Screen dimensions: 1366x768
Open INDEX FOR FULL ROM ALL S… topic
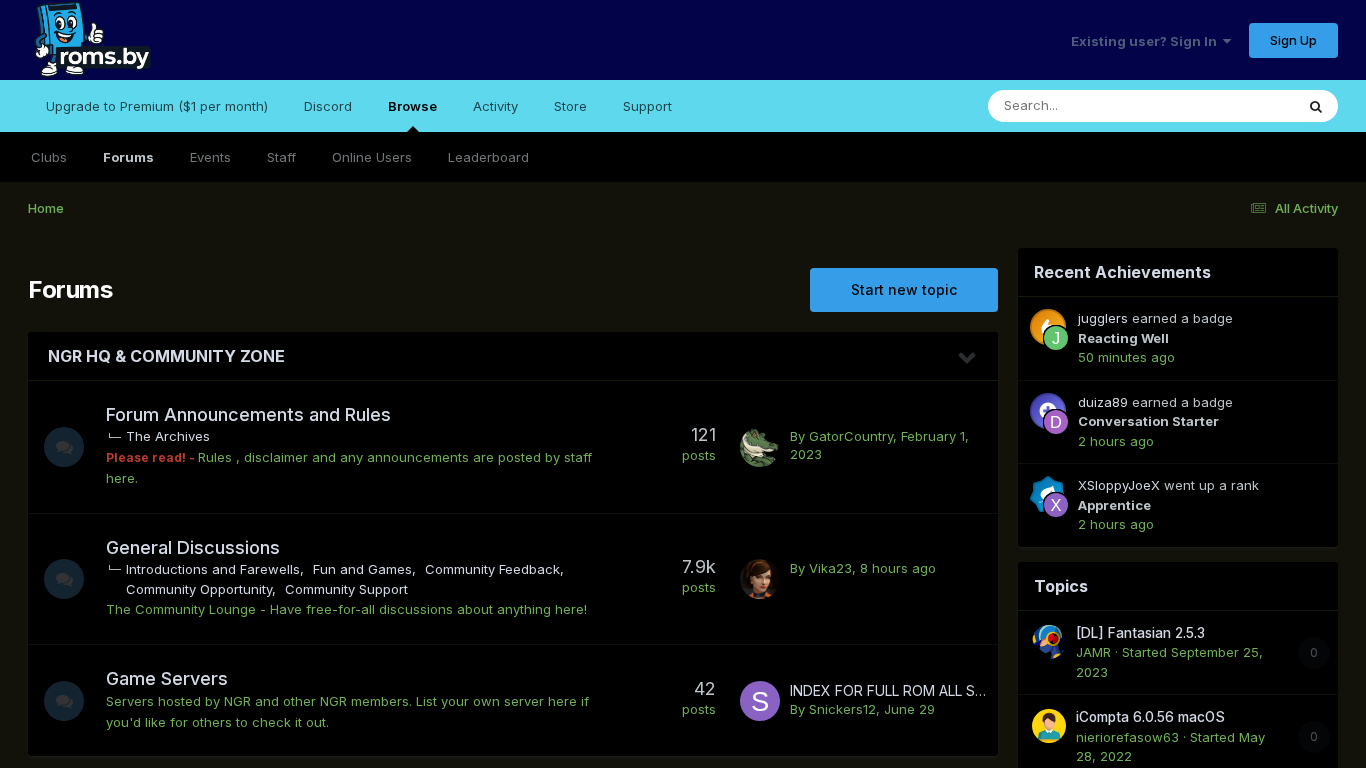[x=888, y=691]
